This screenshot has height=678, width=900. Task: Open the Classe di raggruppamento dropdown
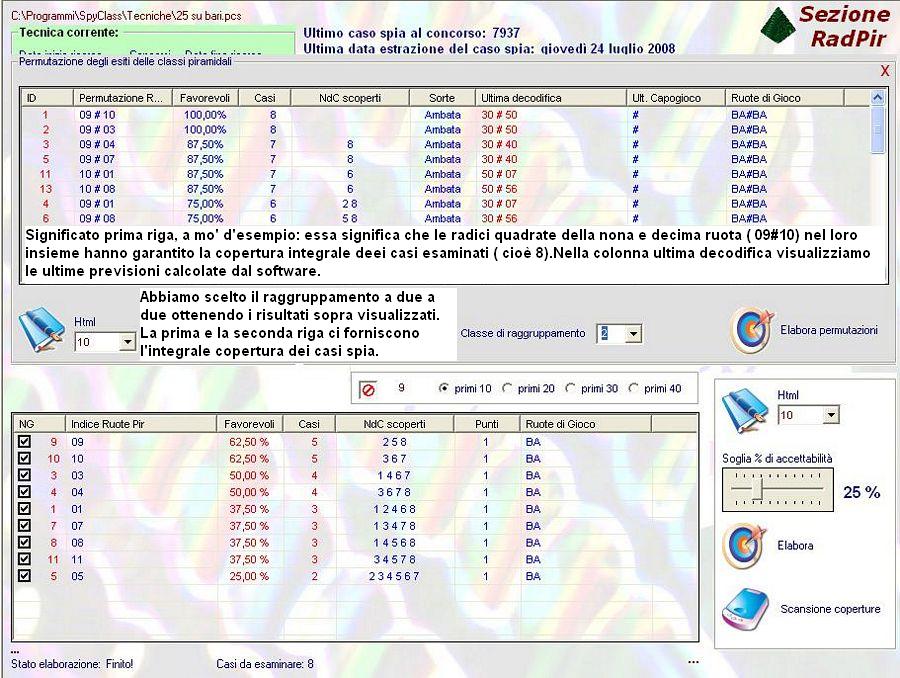click(x=633, y=334)
